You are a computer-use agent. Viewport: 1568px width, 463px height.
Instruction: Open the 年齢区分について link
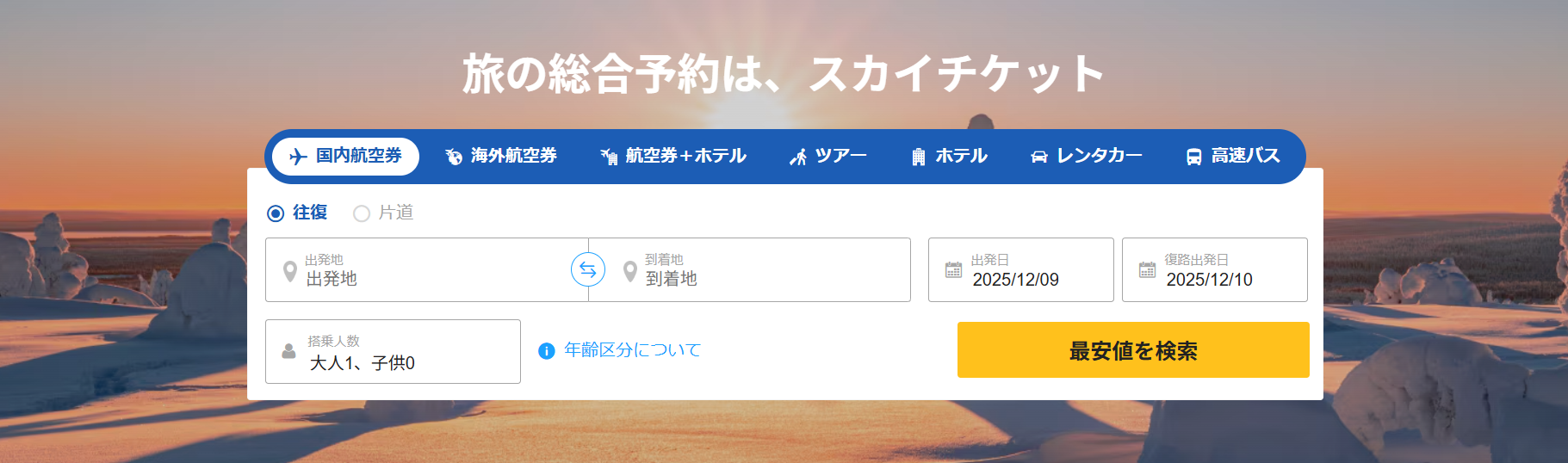(x=633, y=350)
